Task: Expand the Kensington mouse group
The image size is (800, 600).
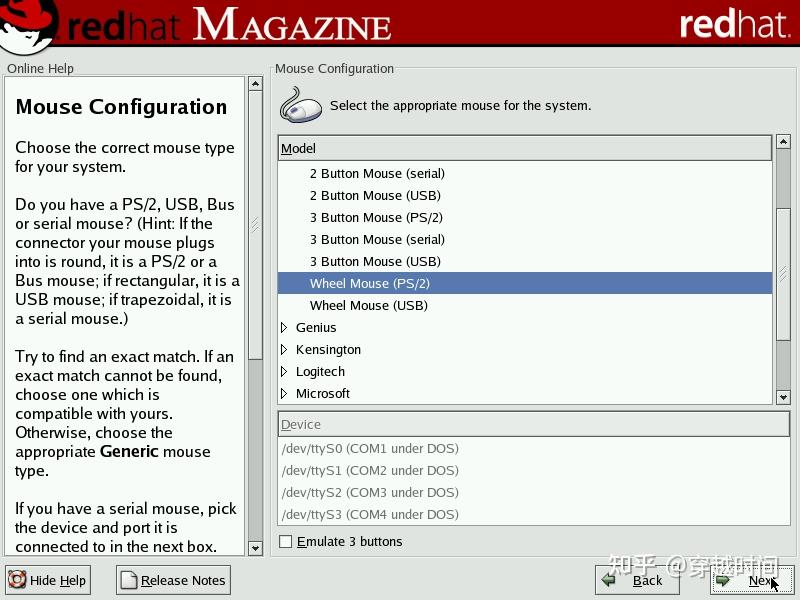Action: click(284, 349)
